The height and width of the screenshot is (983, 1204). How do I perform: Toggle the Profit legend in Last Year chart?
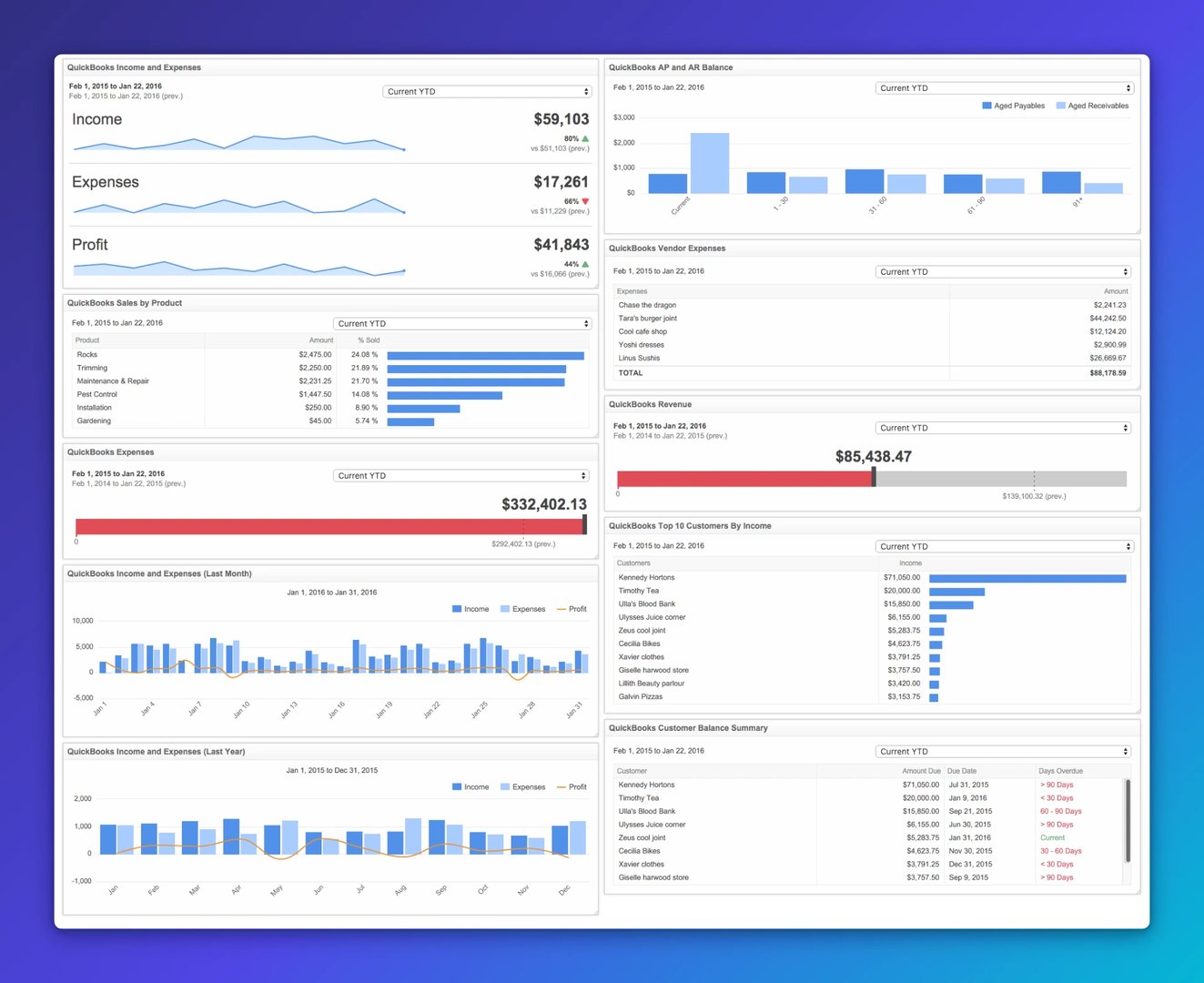coord(572,786)
